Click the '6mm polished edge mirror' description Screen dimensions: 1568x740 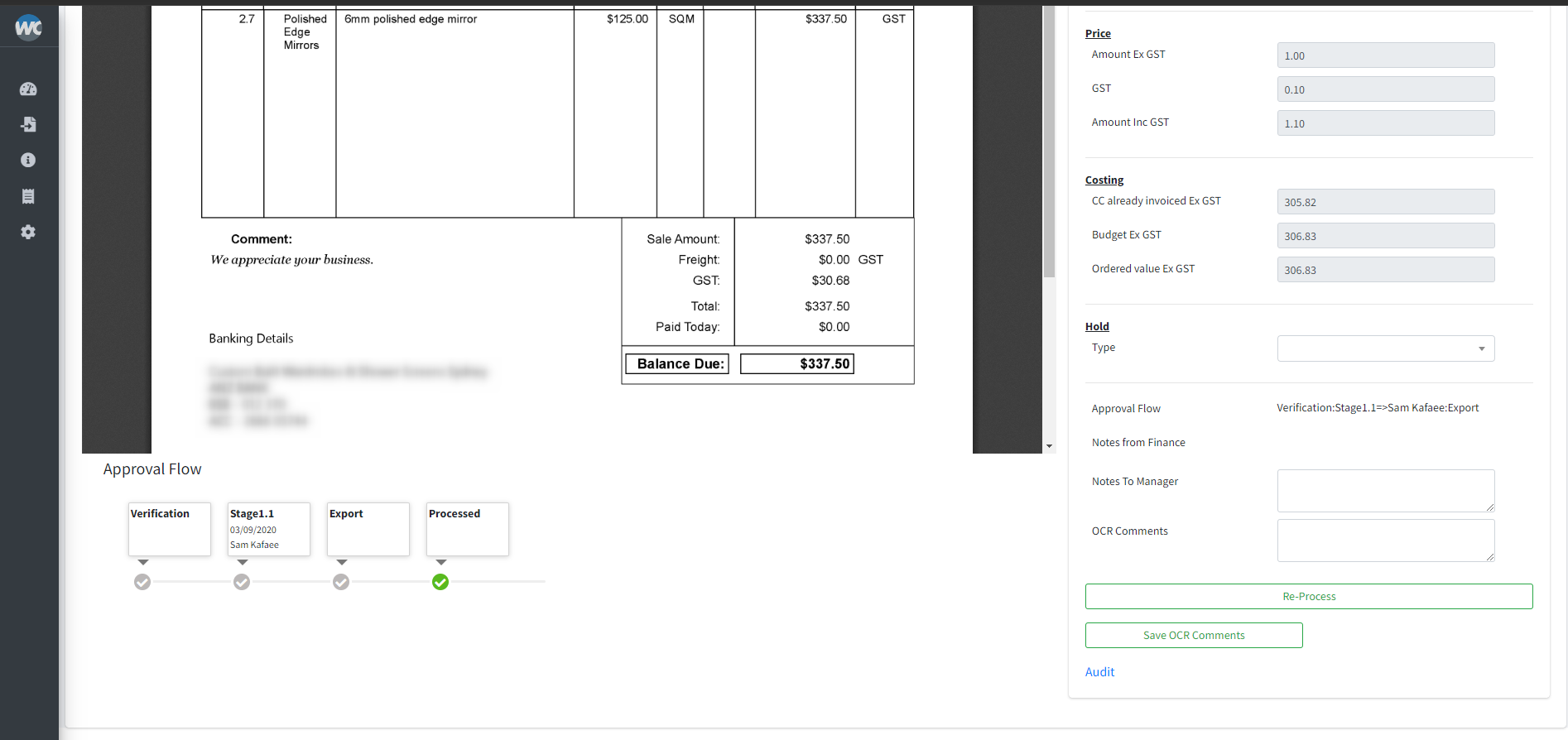coord(411,19)
